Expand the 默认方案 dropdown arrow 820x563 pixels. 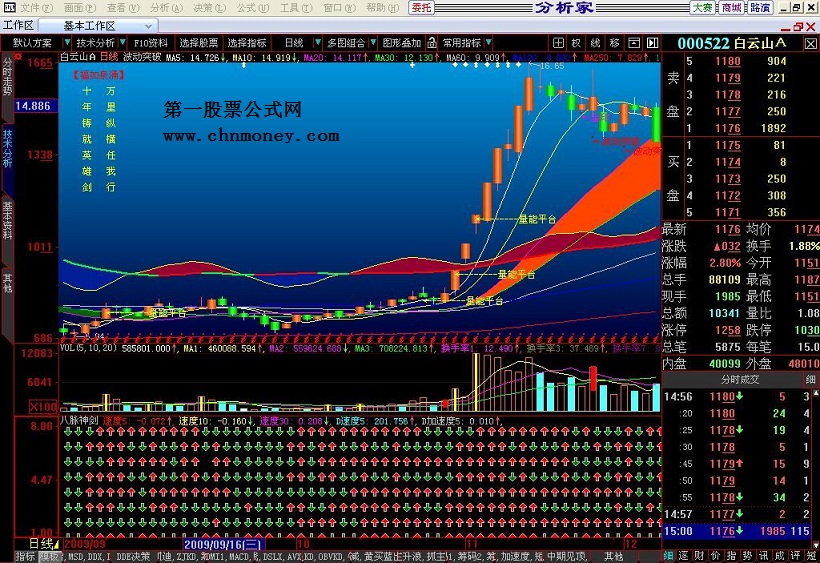pos(67,42)
